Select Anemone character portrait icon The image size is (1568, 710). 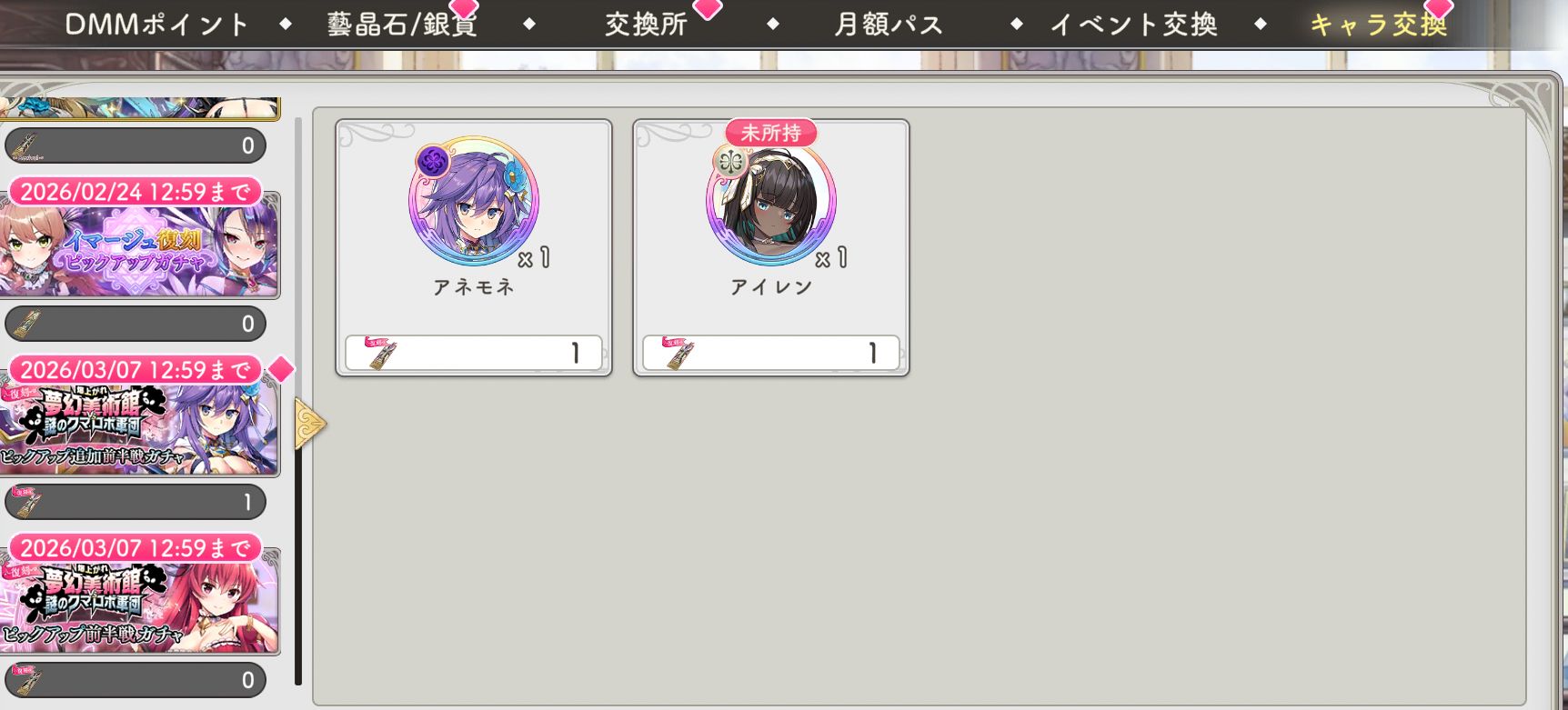[x=474, y=202]
